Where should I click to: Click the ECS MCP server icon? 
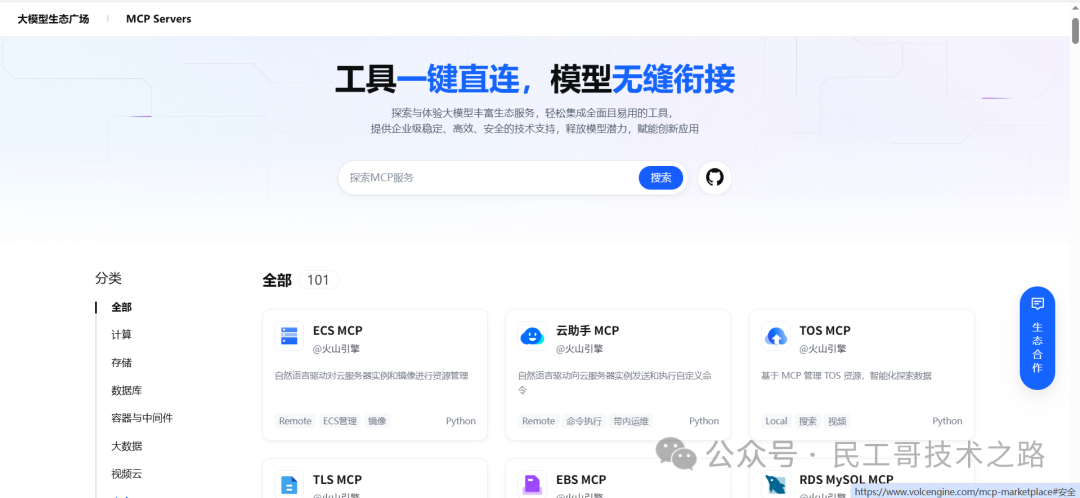(x=289, y=336)
